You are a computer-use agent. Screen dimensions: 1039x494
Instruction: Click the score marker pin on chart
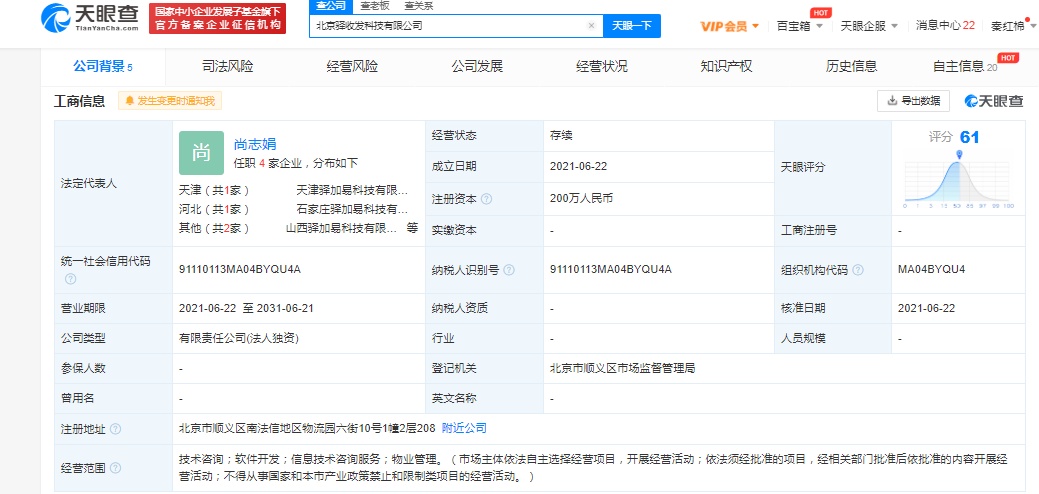click(959, 155)
